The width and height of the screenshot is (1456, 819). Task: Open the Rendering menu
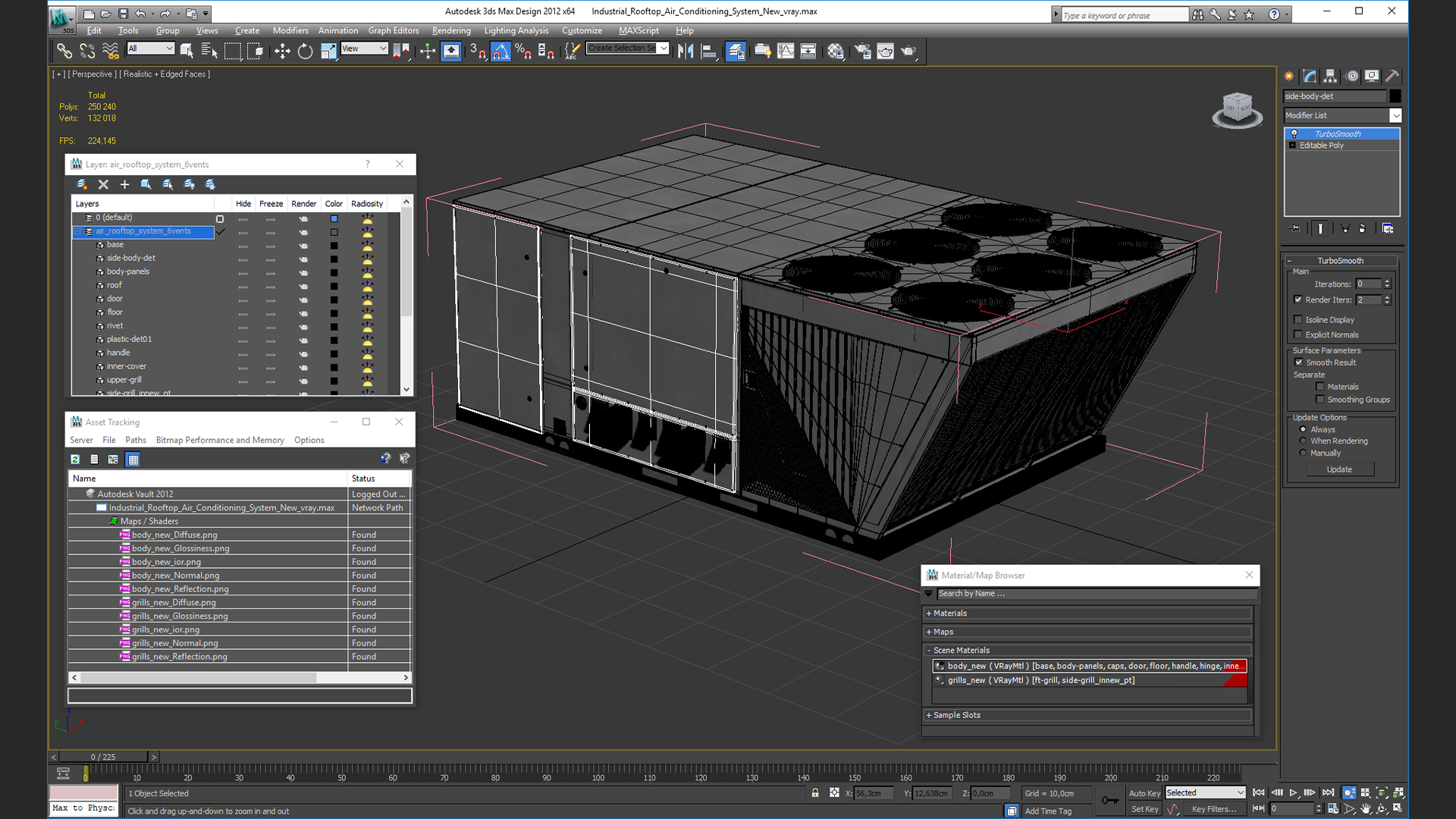451,30
